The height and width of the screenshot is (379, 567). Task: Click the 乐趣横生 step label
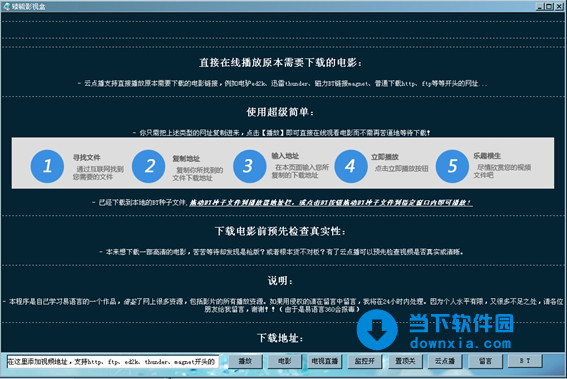point(487,156)
